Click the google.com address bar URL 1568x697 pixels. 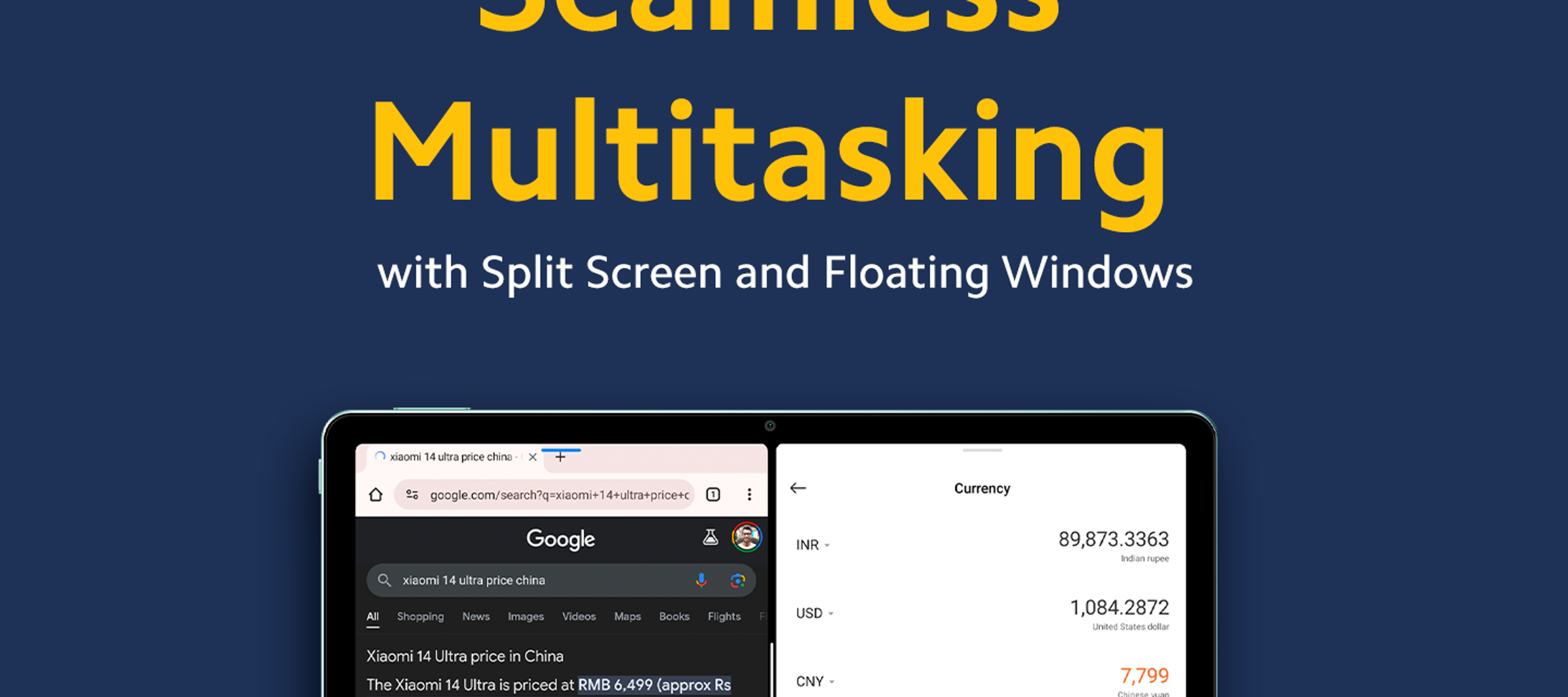tap(559, 495)
